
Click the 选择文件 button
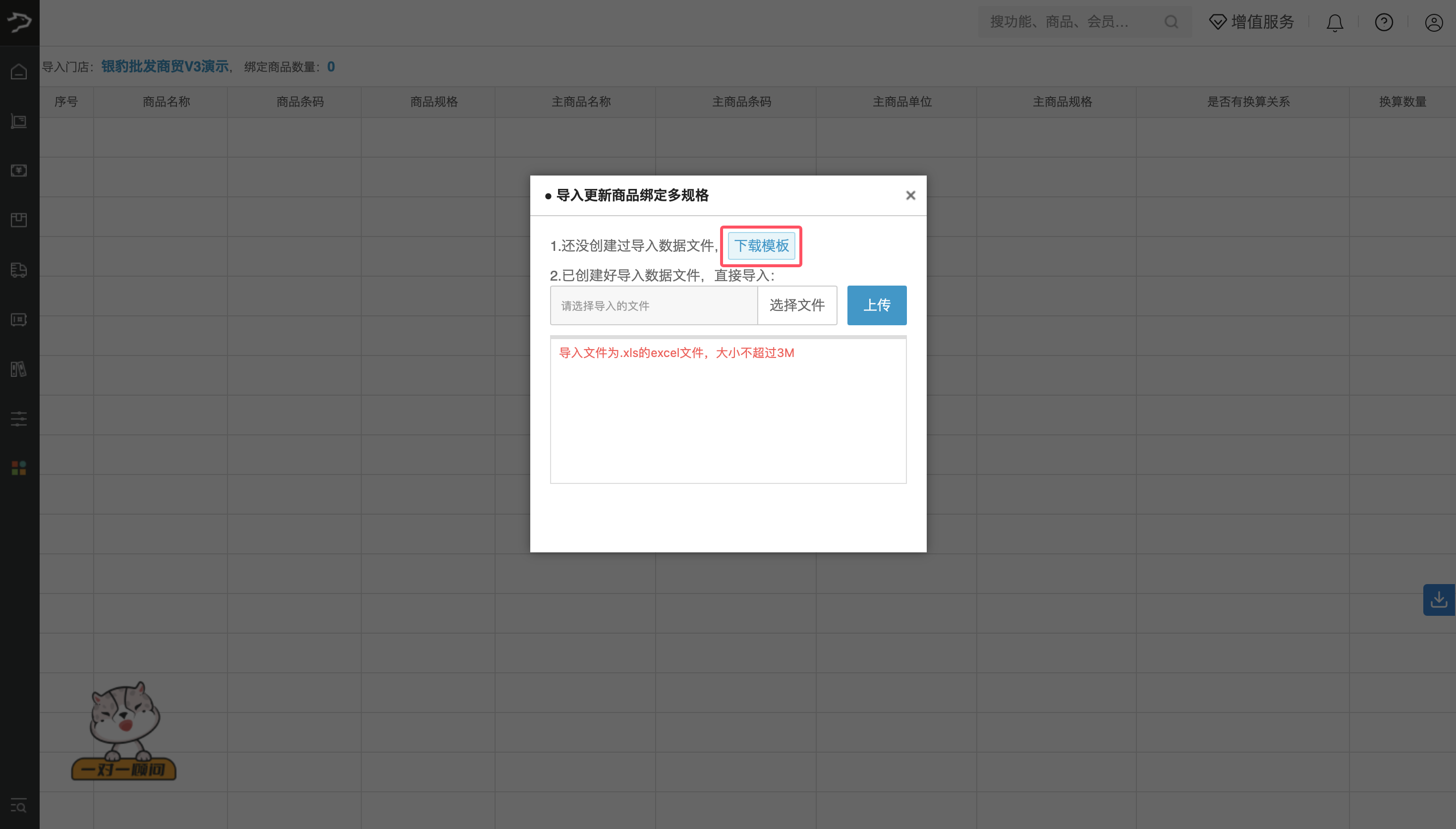click(x=796, y=305)
